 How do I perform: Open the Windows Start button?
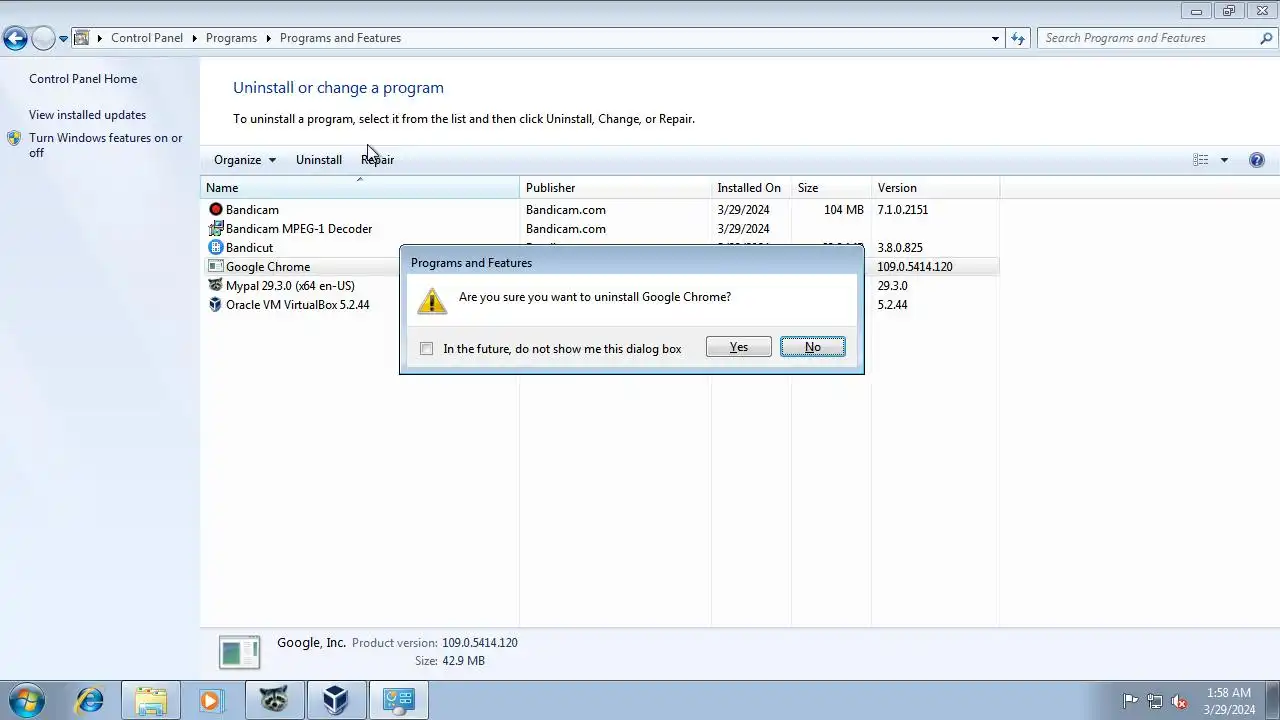pyautogui.click(x=26, y=700)
